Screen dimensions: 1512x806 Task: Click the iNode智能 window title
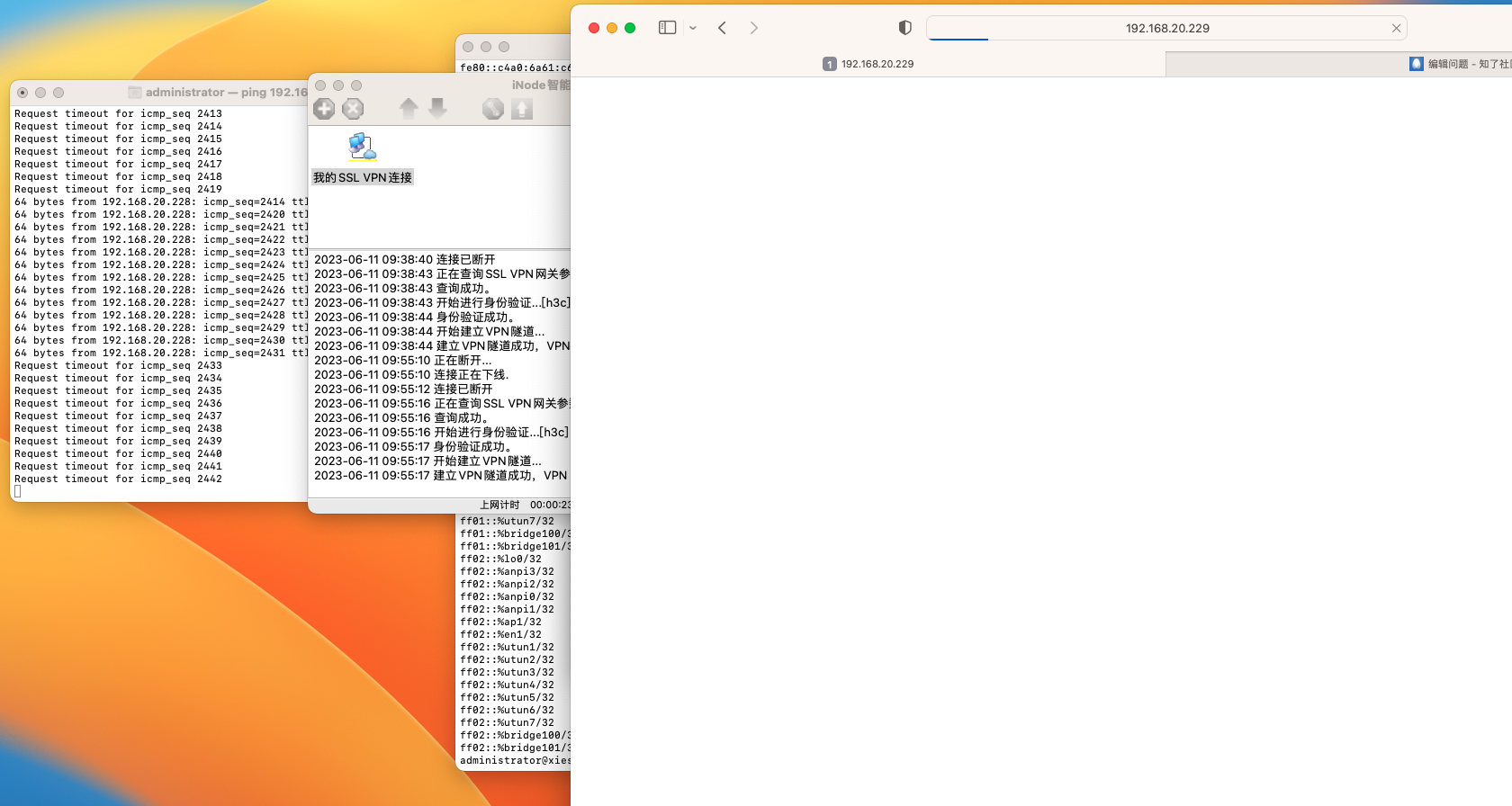[x=541, y=85]
